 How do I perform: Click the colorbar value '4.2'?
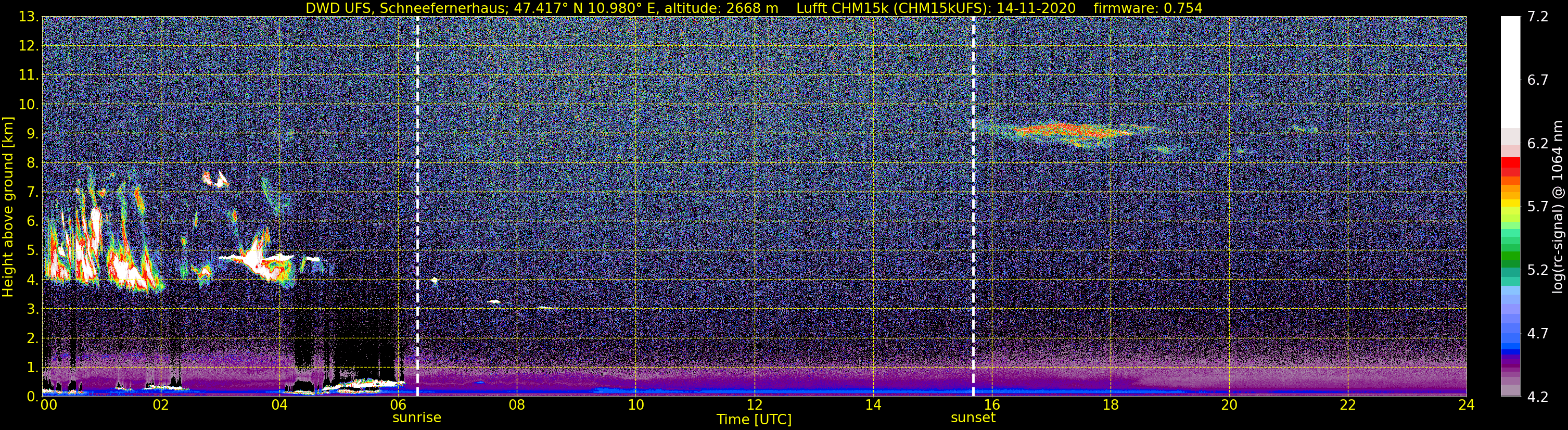(x=1538, y=397)
